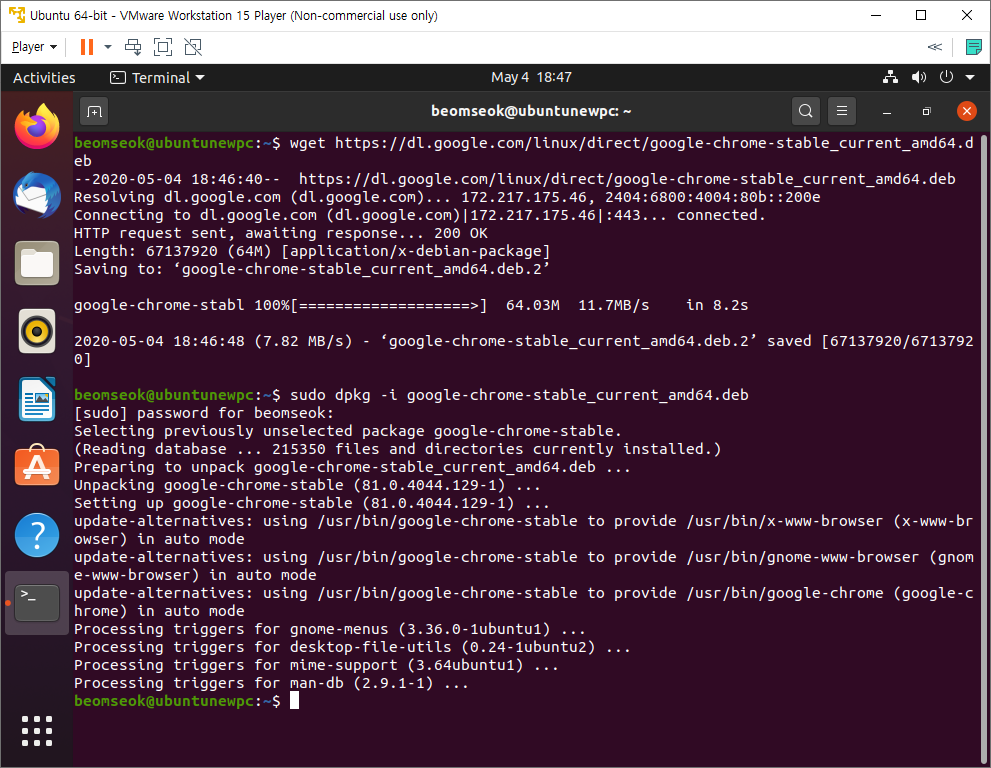The width and height of the screenshot is (991, 768).
Task: Open the Files manager dock icon
Action: pyautogui.click(x=37, y=263)
